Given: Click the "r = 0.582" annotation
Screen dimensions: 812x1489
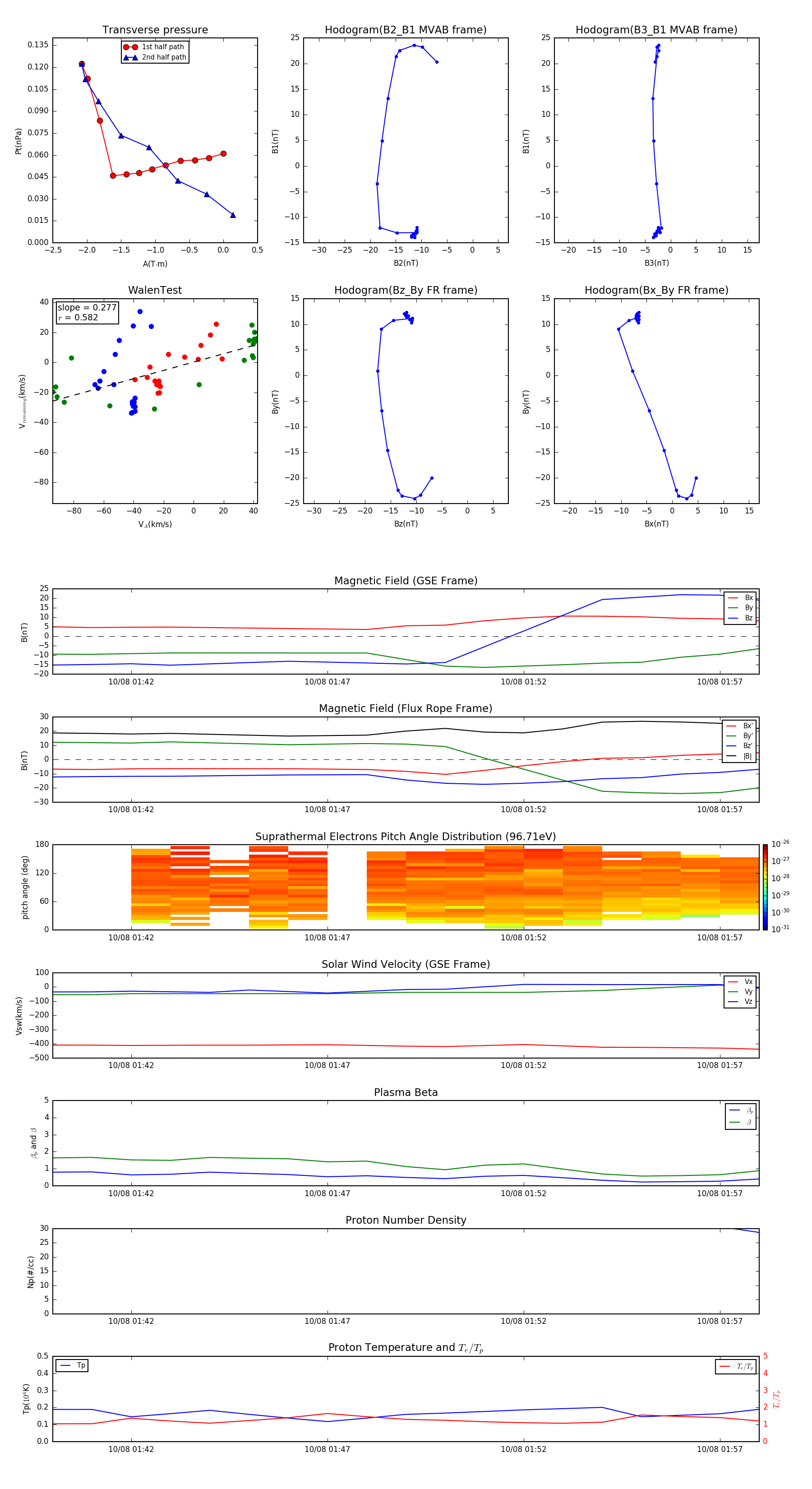Looking at the screenshot, I should click(x=78, y=317).
